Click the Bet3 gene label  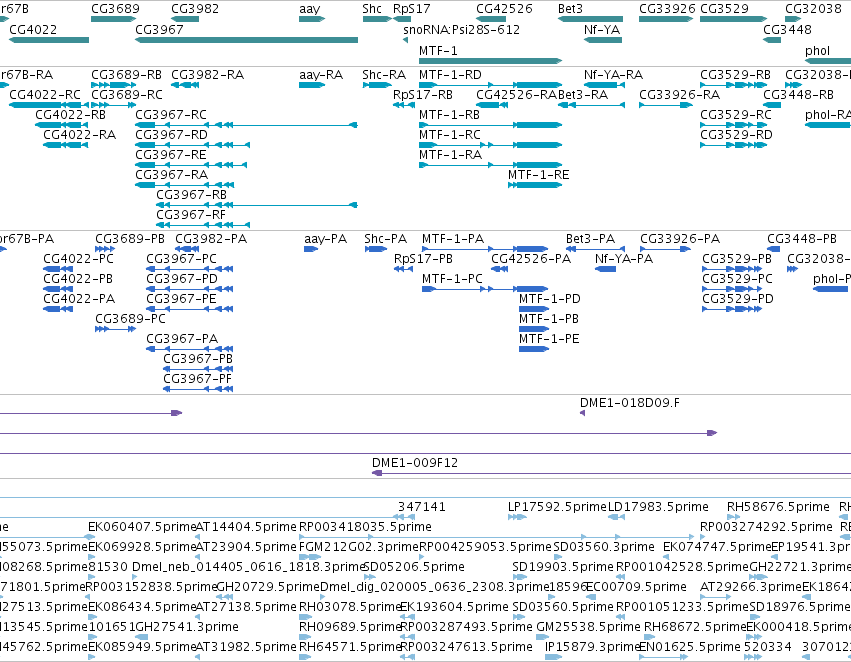(x=570, y=9)
